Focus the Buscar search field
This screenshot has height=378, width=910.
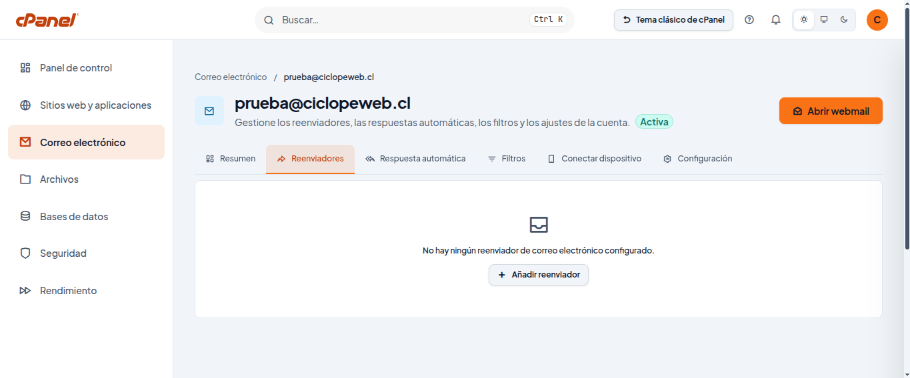pos(414,20)
